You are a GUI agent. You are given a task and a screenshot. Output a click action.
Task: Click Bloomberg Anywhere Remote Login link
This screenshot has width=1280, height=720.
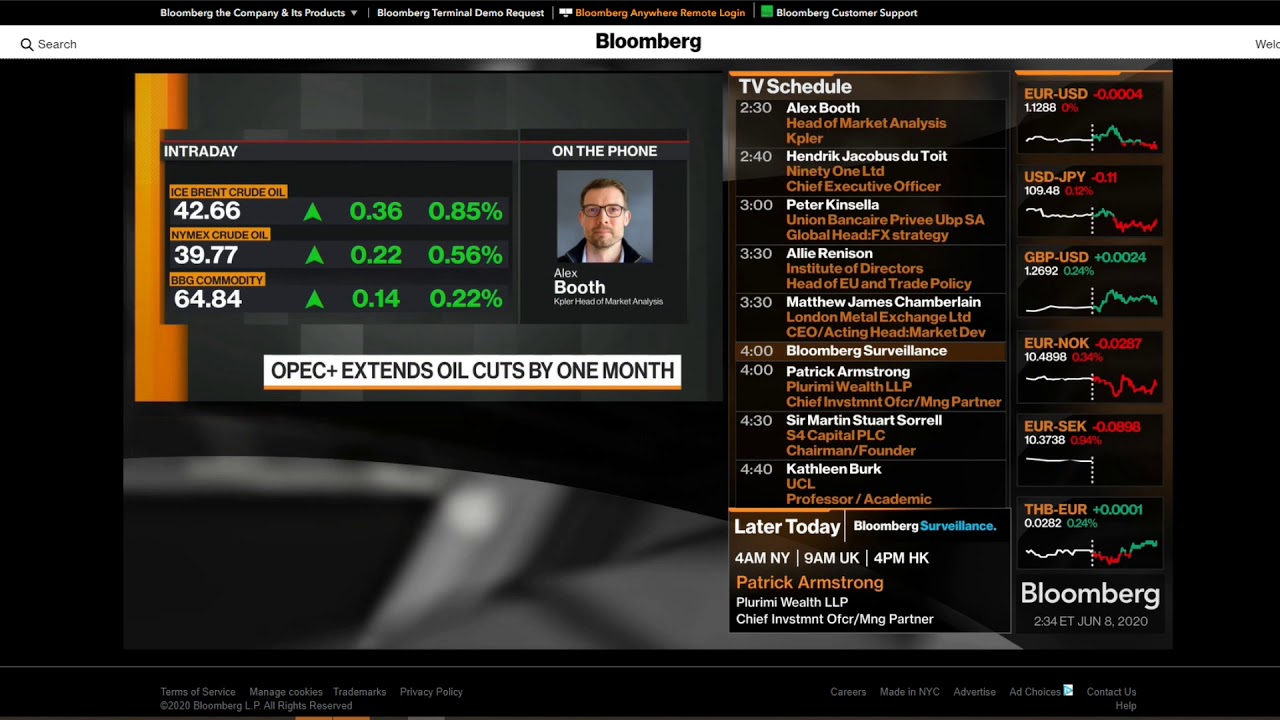pos(660,13)
